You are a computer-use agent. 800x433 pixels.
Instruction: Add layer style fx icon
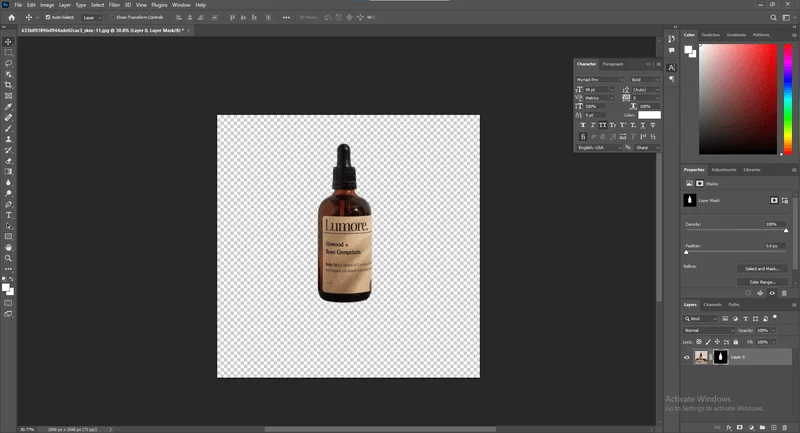point(729,427)
